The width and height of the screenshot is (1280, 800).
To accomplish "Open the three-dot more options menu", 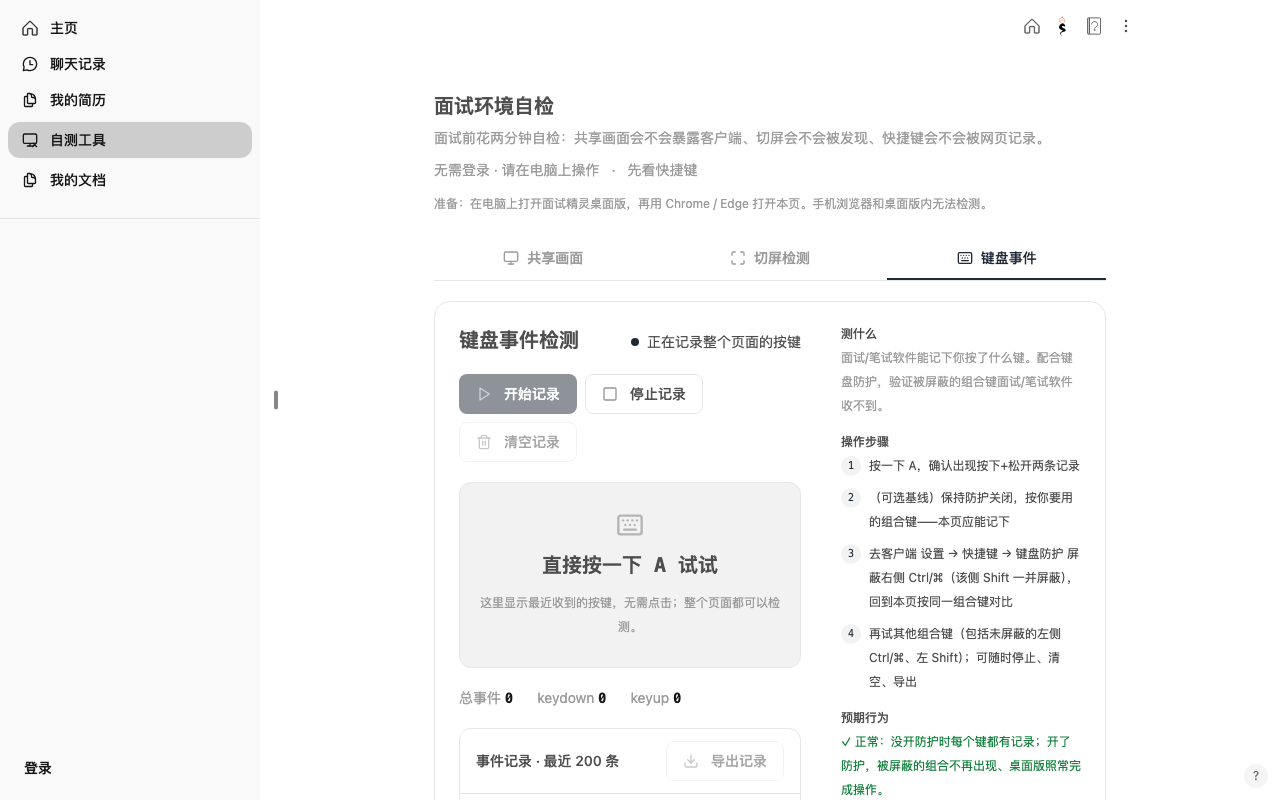I will pyautogui.click(x=1126, y=27).
